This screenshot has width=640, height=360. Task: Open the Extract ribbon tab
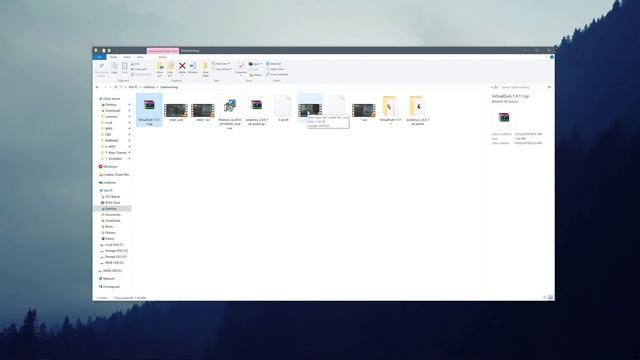click(x=162, y=57)
